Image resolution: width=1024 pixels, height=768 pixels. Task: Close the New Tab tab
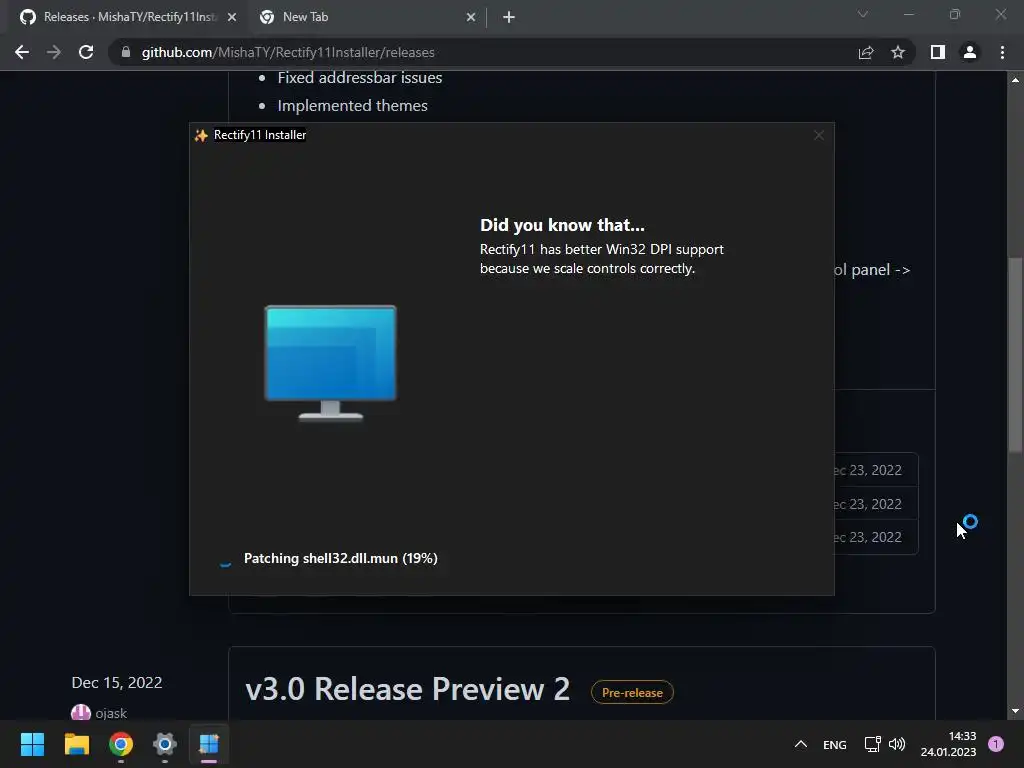point(471,17)
